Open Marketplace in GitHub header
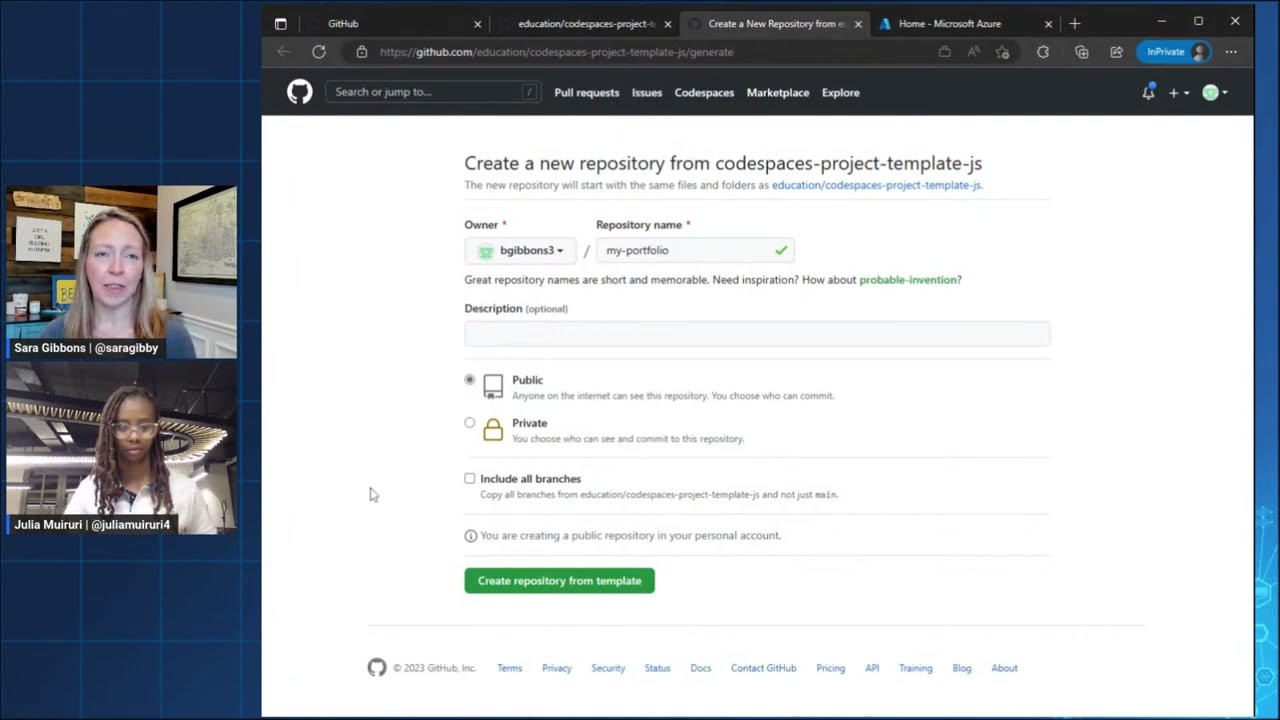The image size is (1280, 720). click(778, 92)
